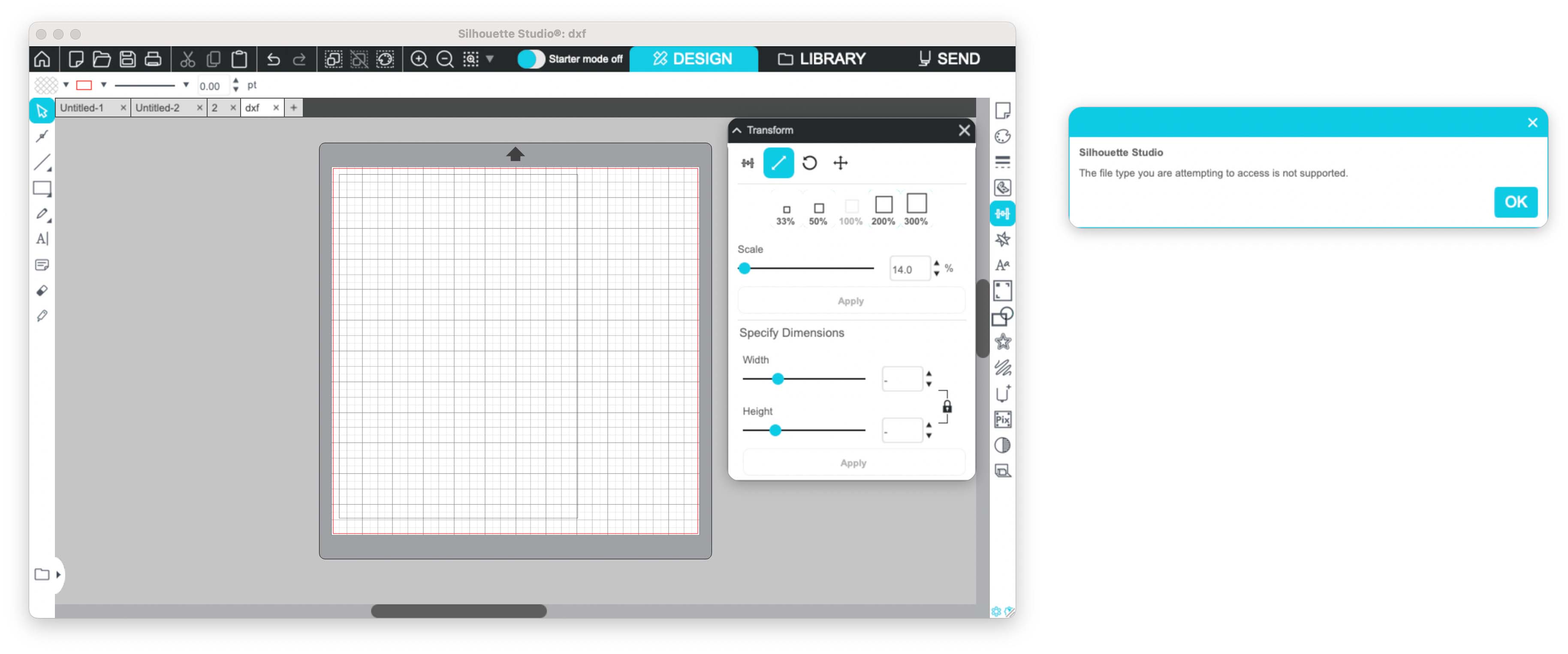Select the Text tool

42,238
